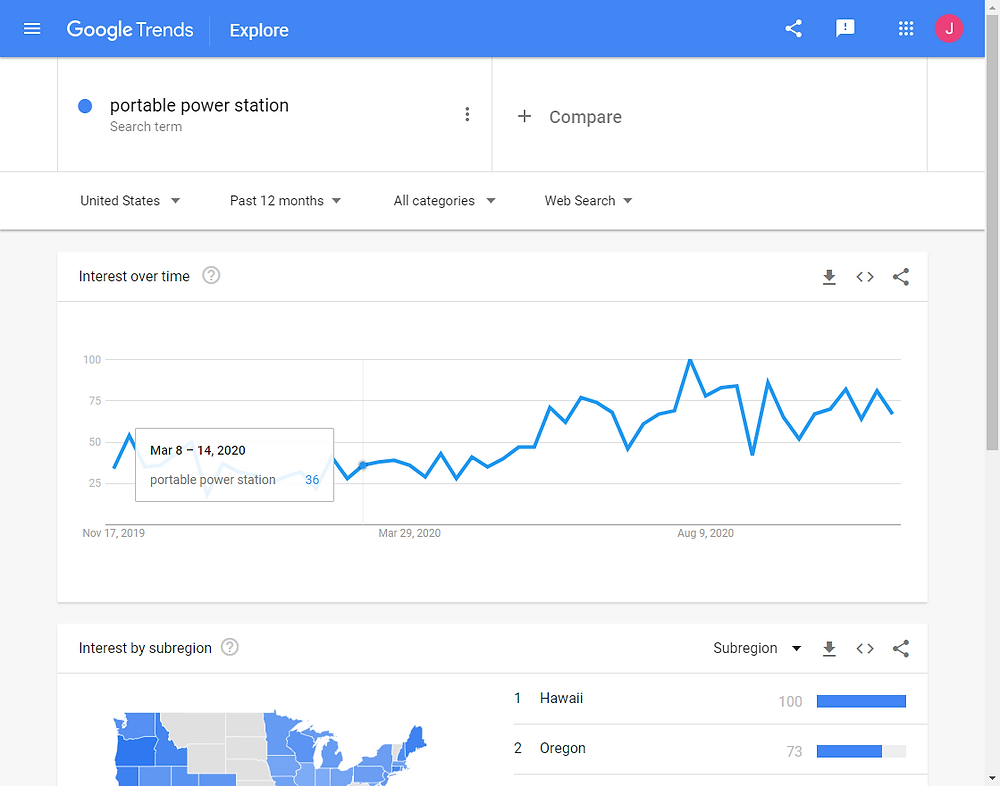Click the Nov 17, 2019 axis label

coord(114,533)
